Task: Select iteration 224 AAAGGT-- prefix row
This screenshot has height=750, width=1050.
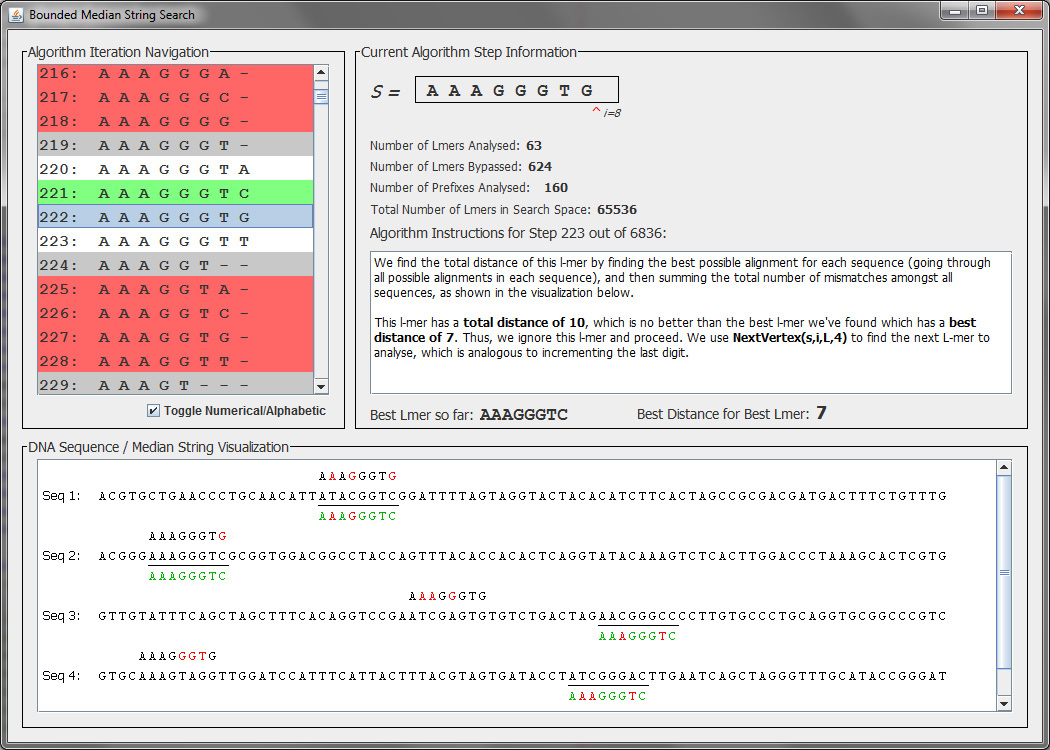Action: [175, 265]
